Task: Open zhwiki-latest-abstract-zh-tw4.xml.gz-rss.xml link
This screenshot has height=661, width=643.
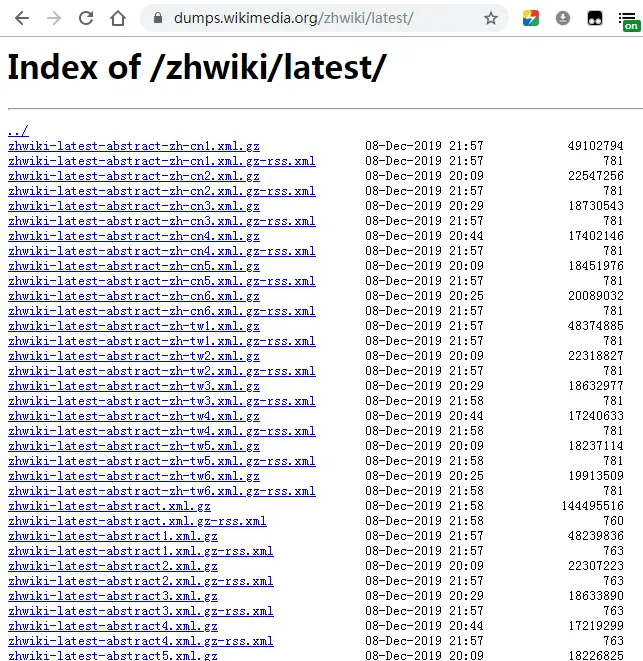Action: point(161,431)
